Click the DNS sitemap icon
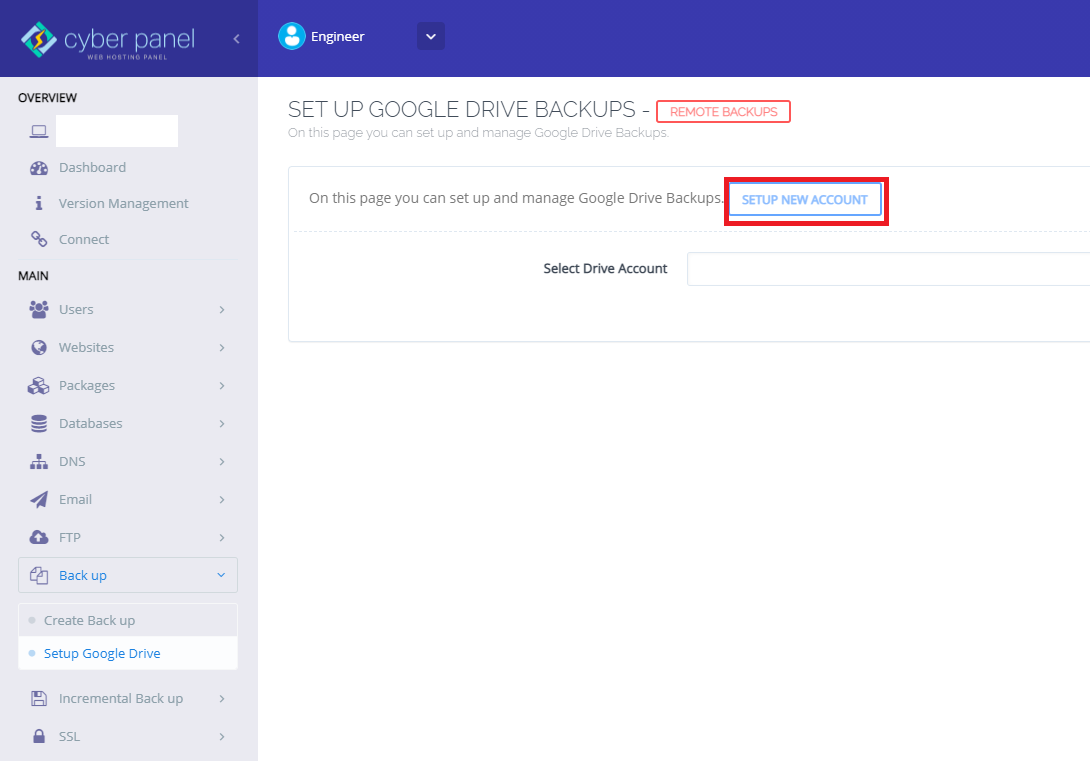The width and height of the screenshot is (1090, 774). coord(39,462)
